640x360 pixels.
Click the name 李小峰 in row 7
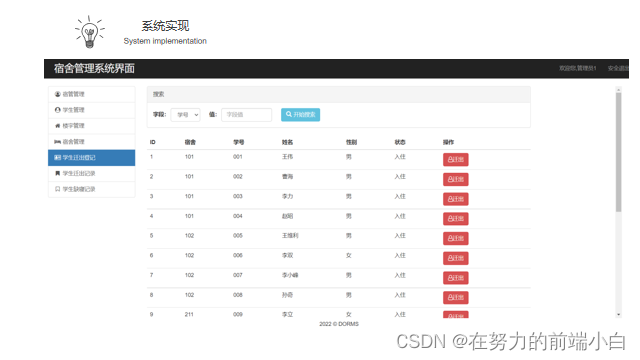290,275
